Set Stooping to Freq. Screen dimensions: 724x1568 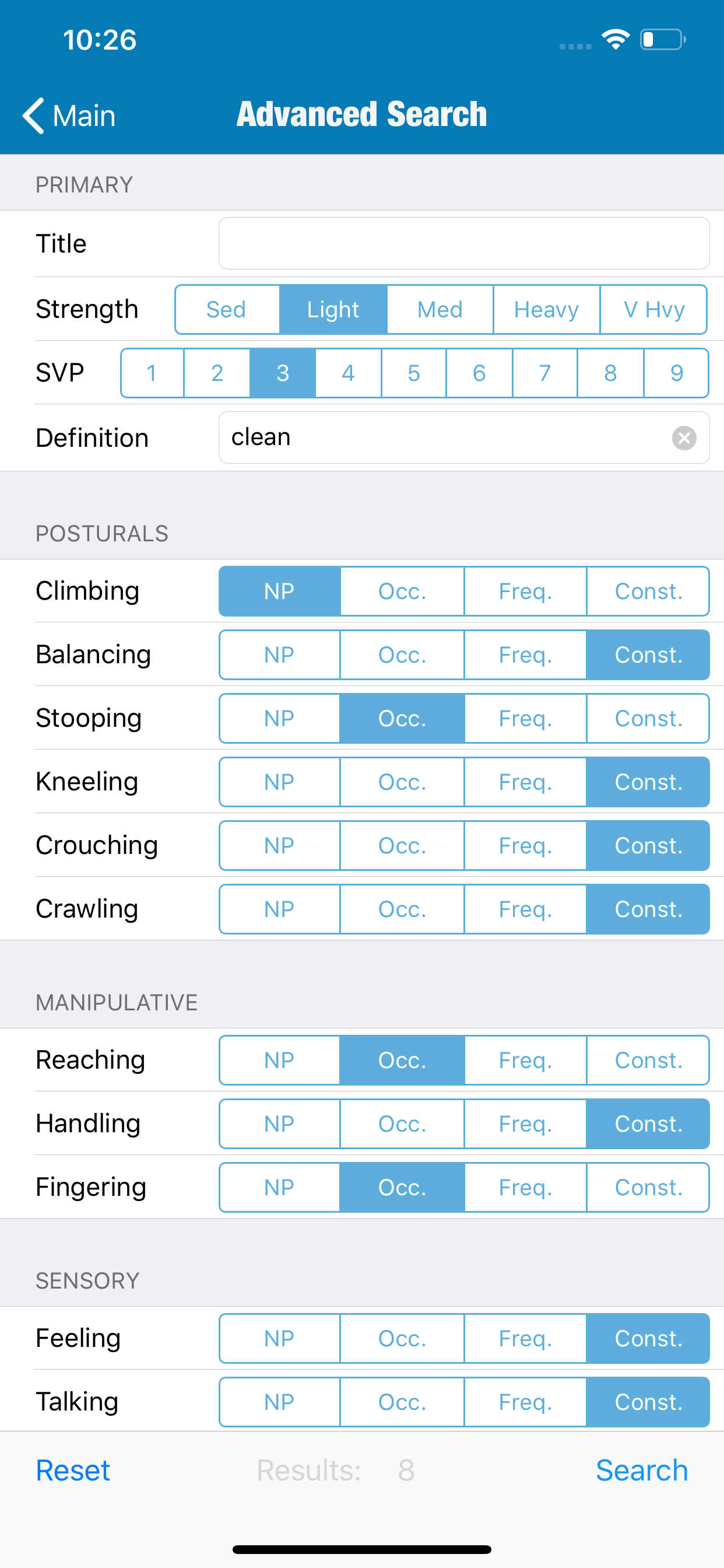click(x=525, y=718)
